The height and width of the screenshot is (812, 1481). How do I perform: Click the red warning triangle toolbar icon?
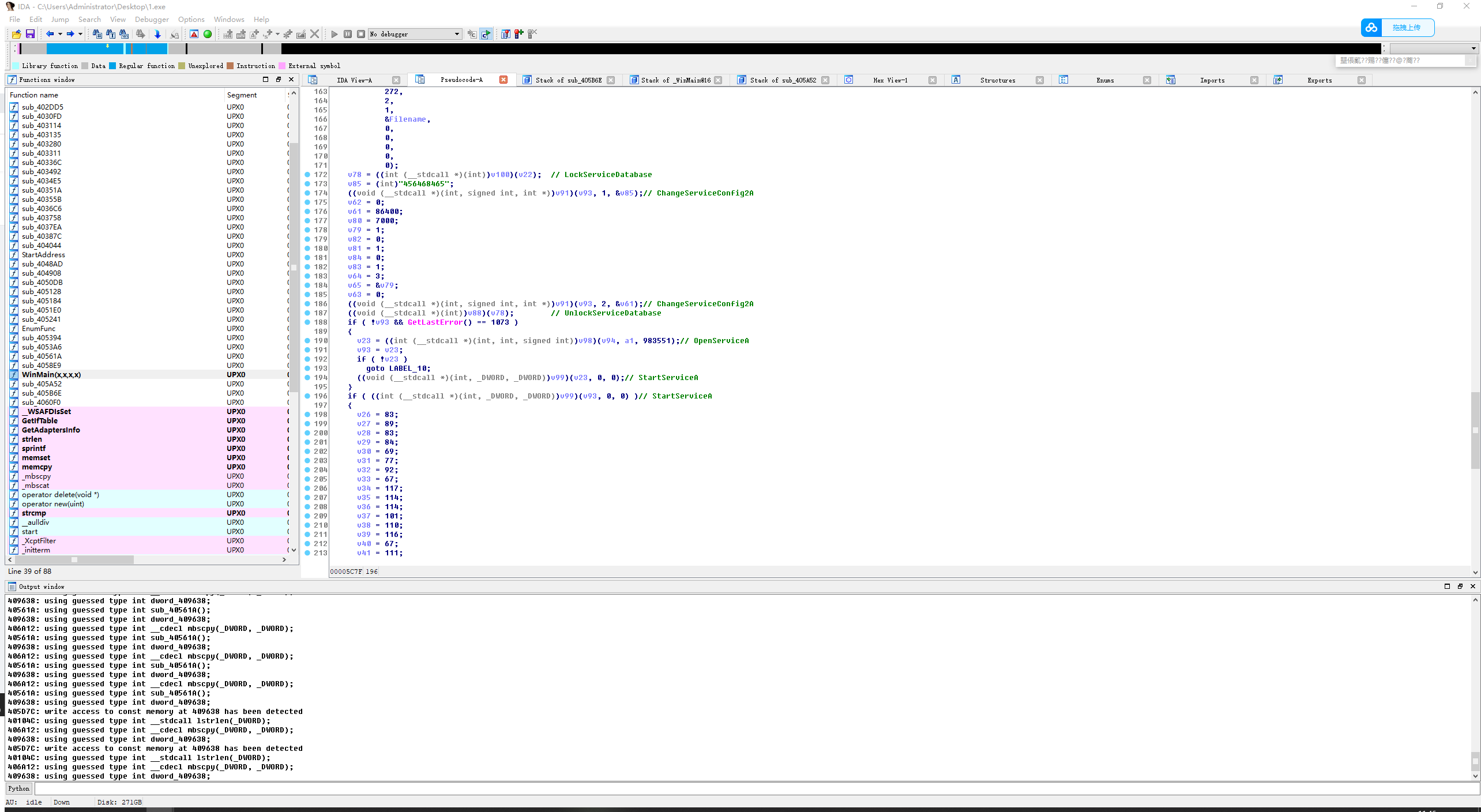coord(194,34)
